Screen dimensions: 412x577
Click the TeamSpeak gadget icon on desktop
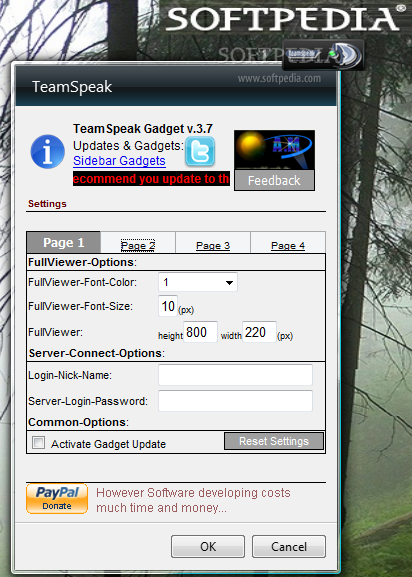click(324, 54)
